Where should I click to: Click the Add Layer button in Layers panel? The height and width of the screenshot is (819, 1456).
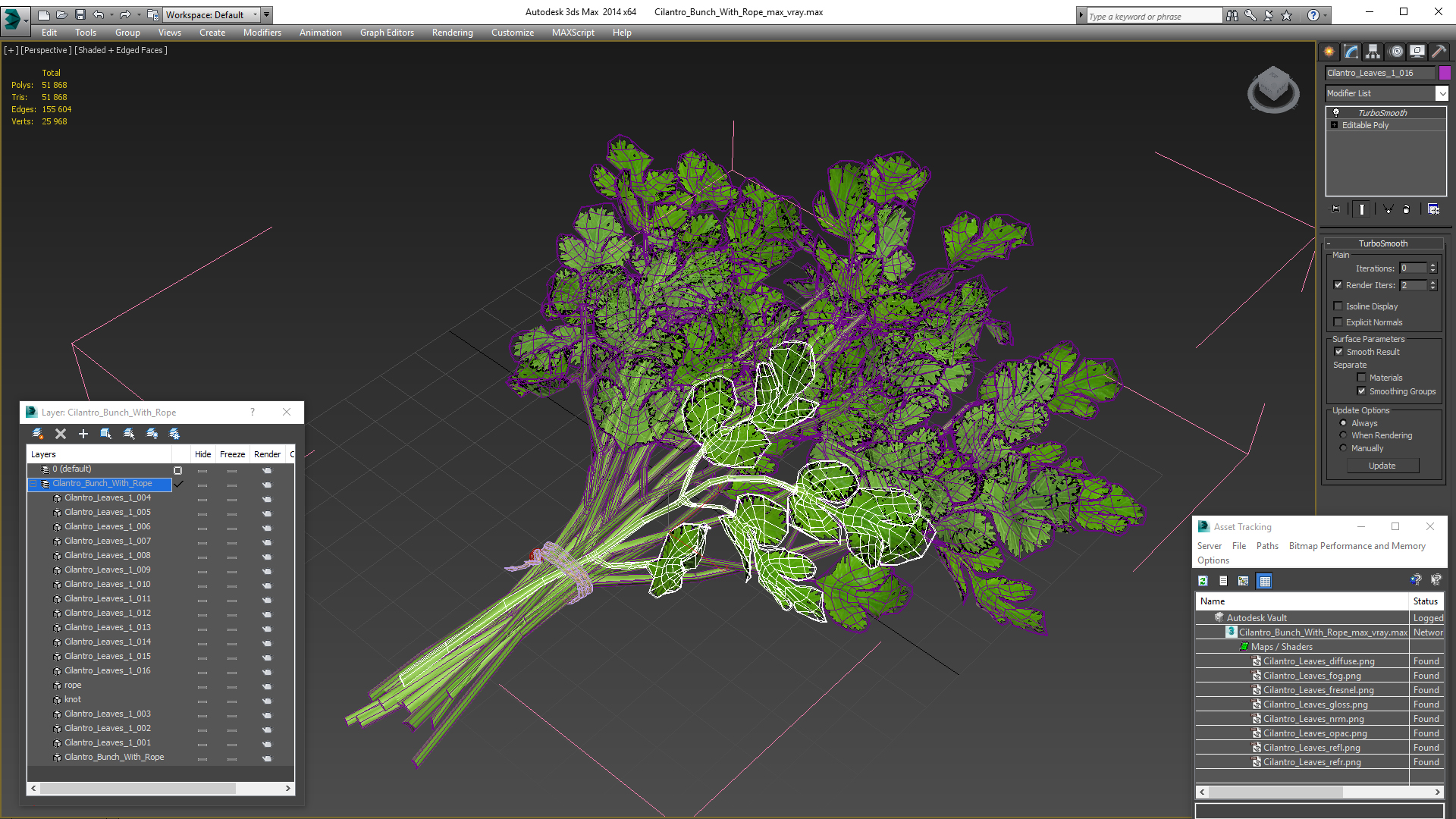(x=83, y=432)
